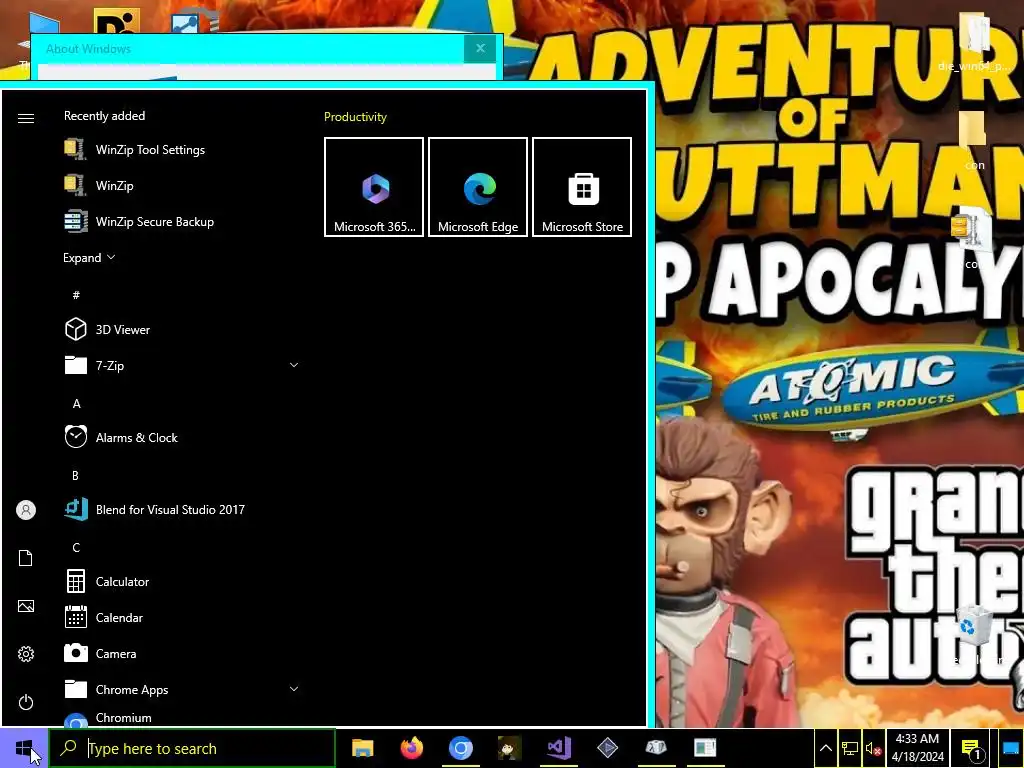The image size is (1024, 768).
Task: Select Recycle Bin on the desktop
Action: 974,635
